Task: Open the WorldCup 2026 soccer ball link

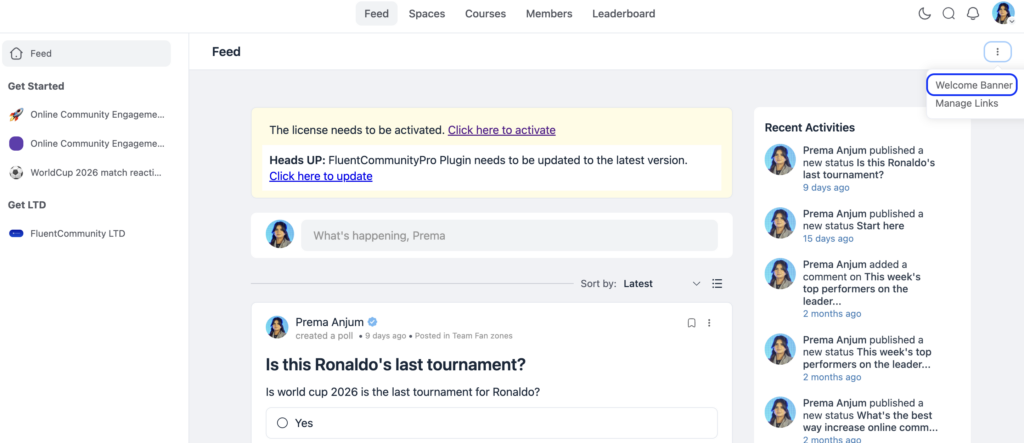Action: pyautogui.click(x=16, y=172)
